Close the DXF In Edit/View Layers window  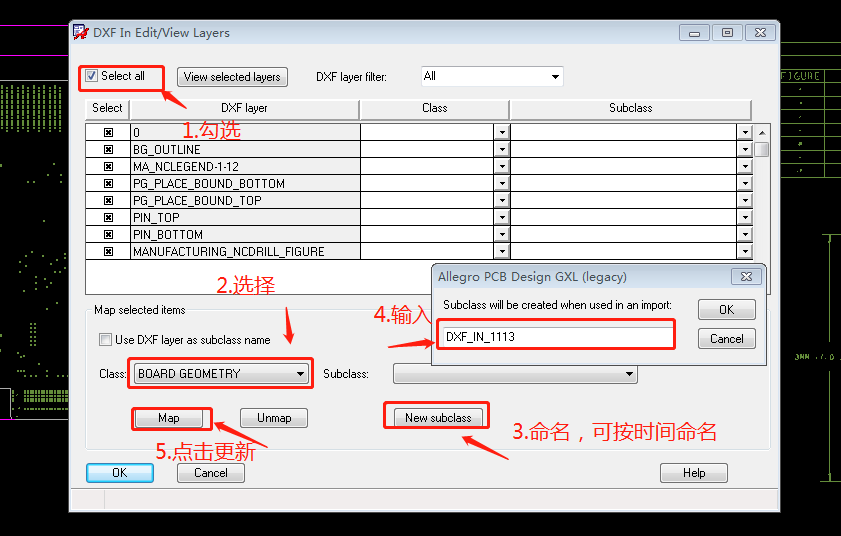pos(760,33)
